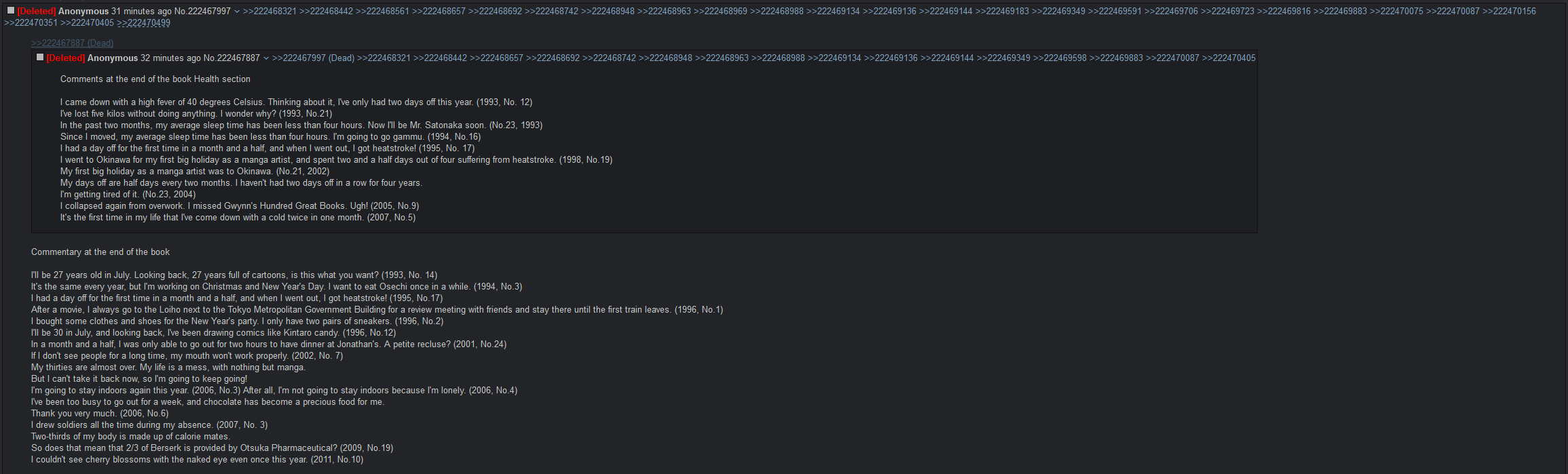Open reply >>222469816

coord(1284,12)
